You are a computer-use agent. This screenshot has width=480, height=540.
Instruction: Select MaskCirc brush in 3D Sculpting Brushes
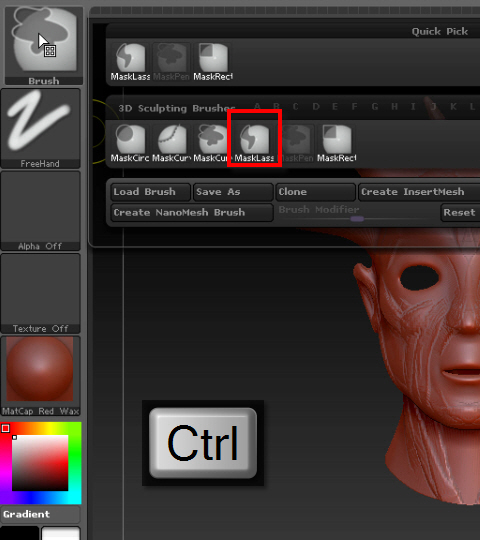pos(130,143)
